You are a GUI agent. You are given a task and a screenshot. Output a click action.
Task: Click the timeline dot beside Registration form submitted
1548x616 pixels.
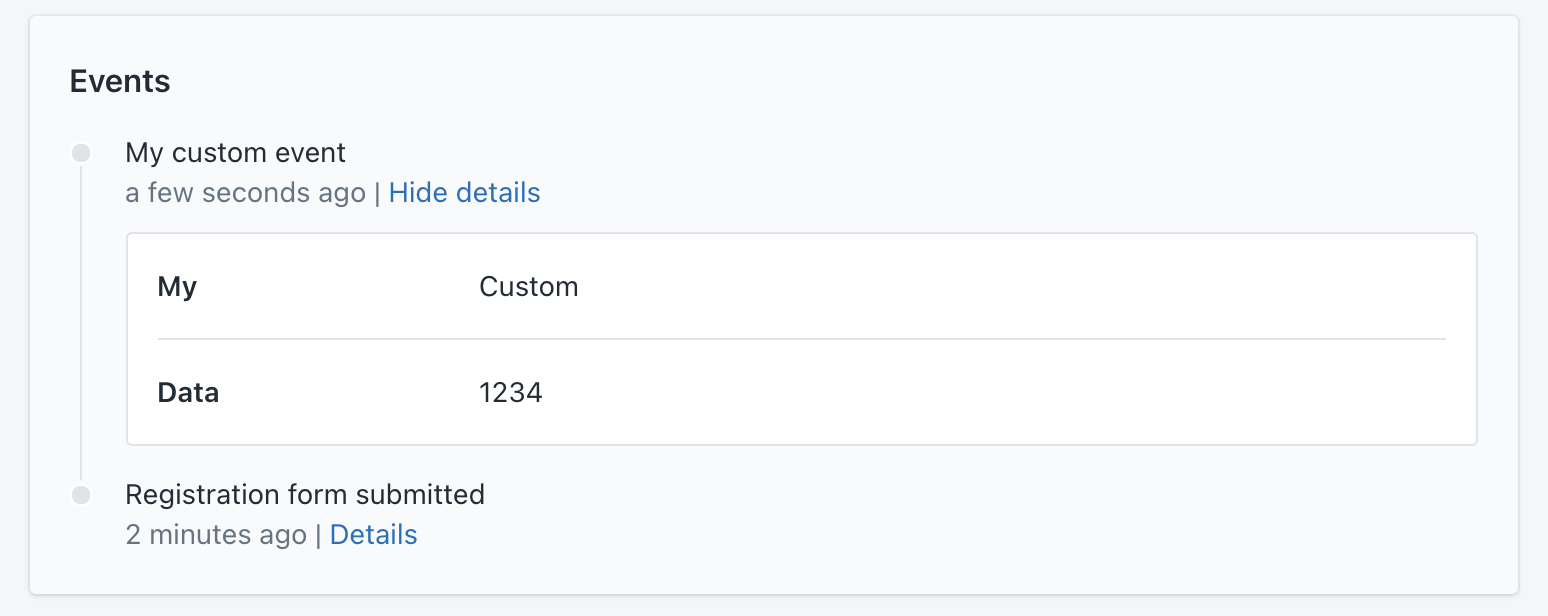(x=80, y=494)
